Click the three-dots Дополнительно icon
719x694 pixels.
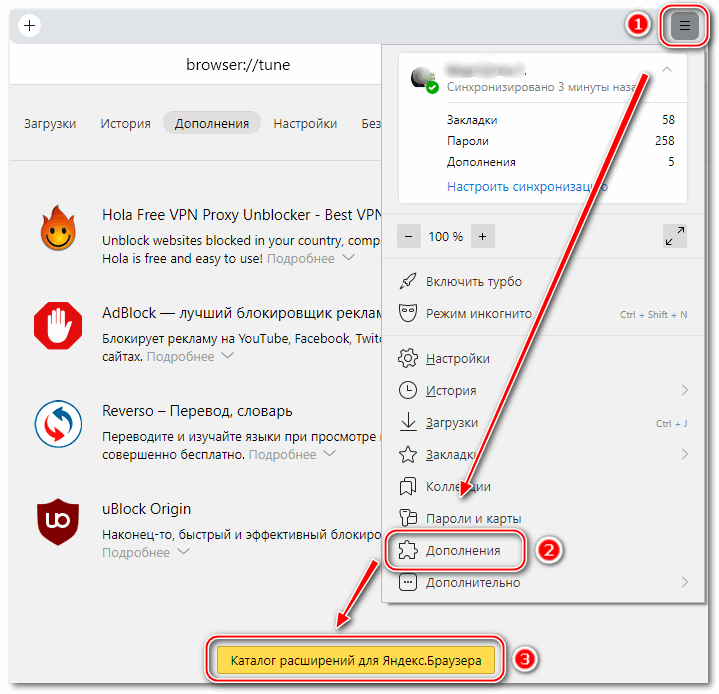(408, 582)
